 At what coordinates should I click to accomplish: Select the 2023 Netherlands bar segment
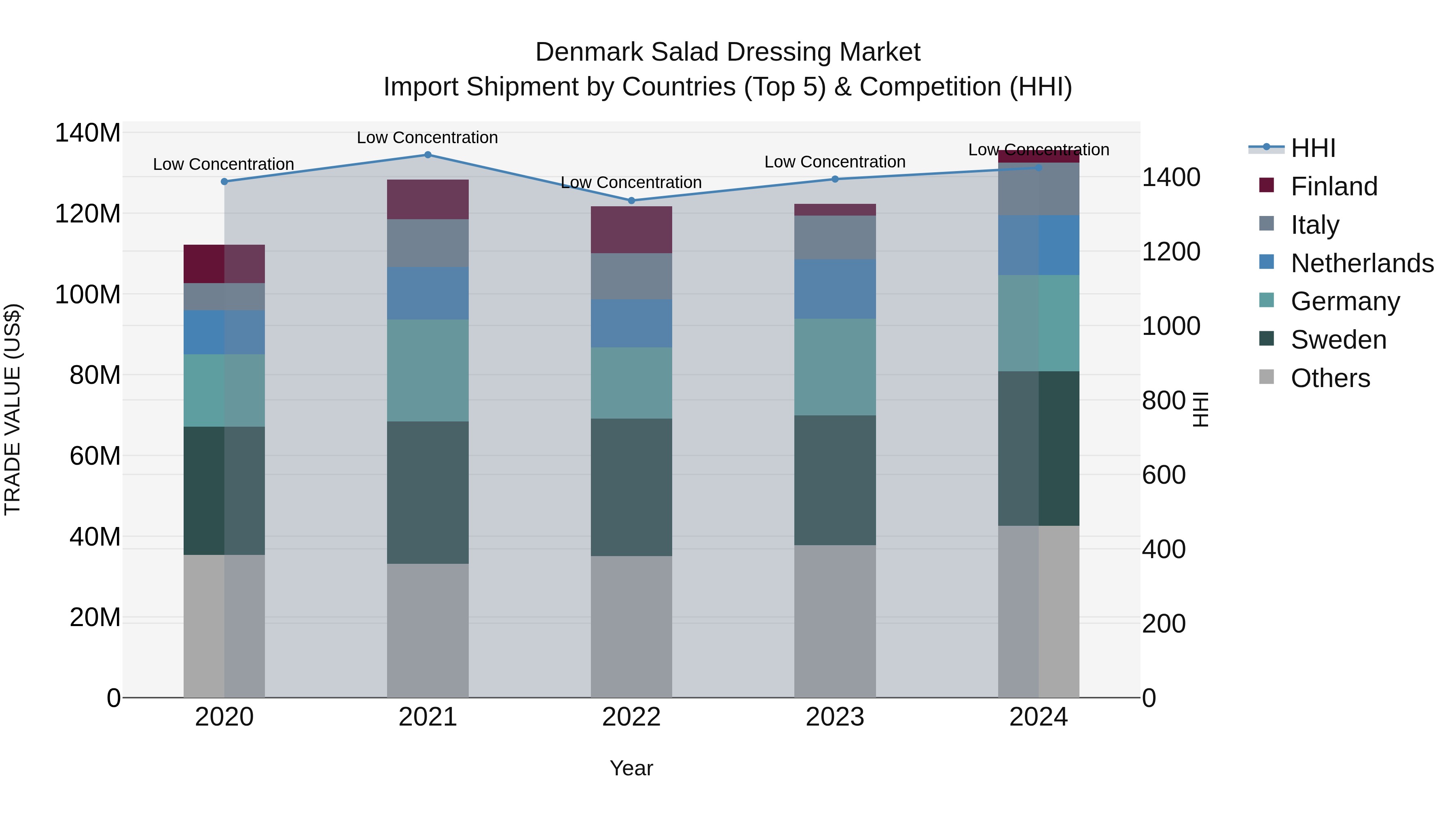click(835, 290)
